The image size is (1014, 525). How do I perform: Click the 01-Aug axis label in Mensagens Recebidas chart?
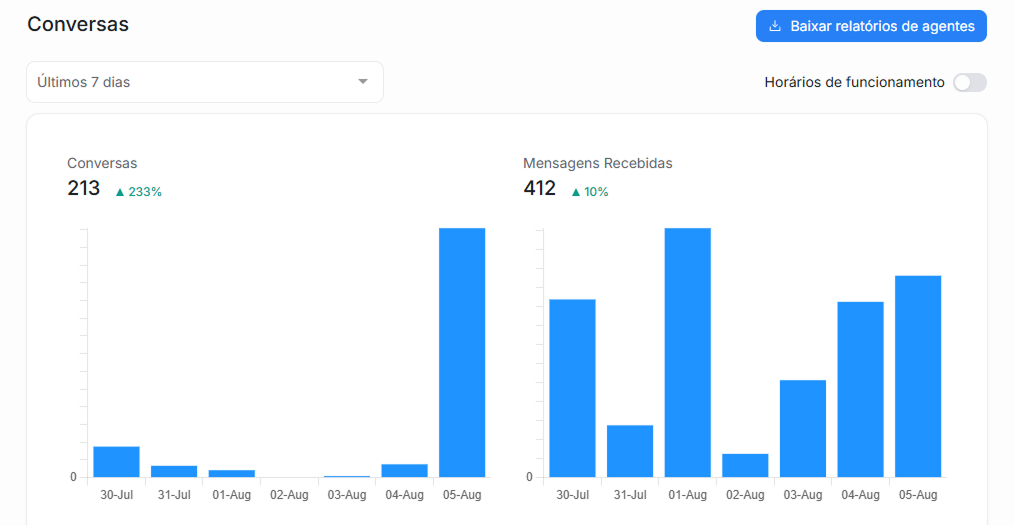click(687, 495)
